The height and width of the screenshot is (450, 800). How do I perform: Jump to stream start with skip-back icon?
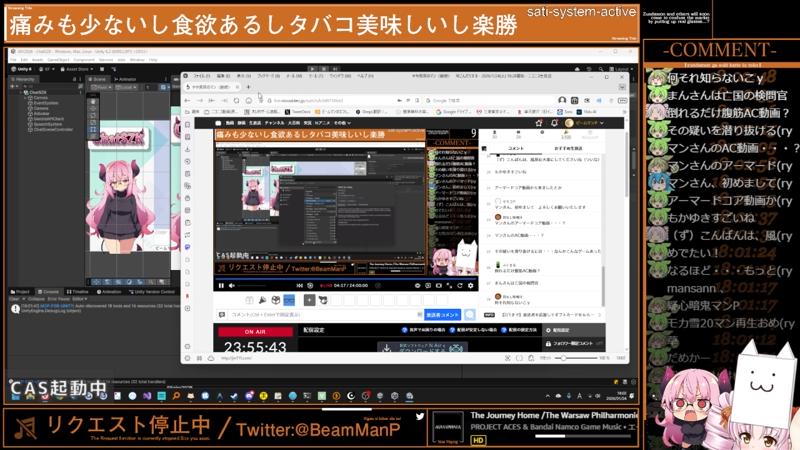pos(299,286)
